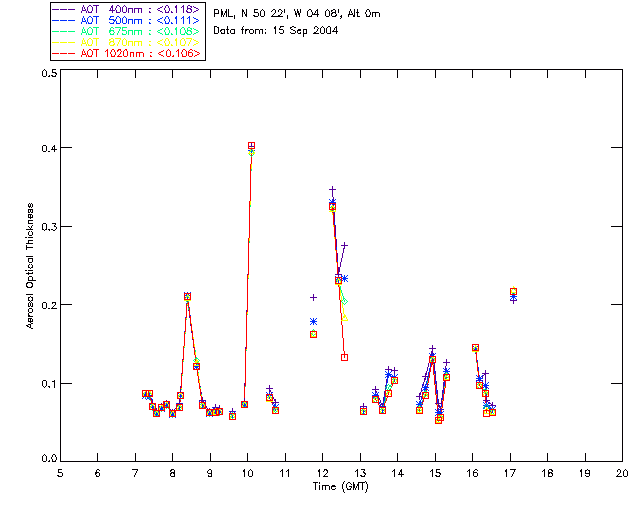Click the x-axis tick label 20
The height and width of the screenshot is (512, 640).
[622, 472]
